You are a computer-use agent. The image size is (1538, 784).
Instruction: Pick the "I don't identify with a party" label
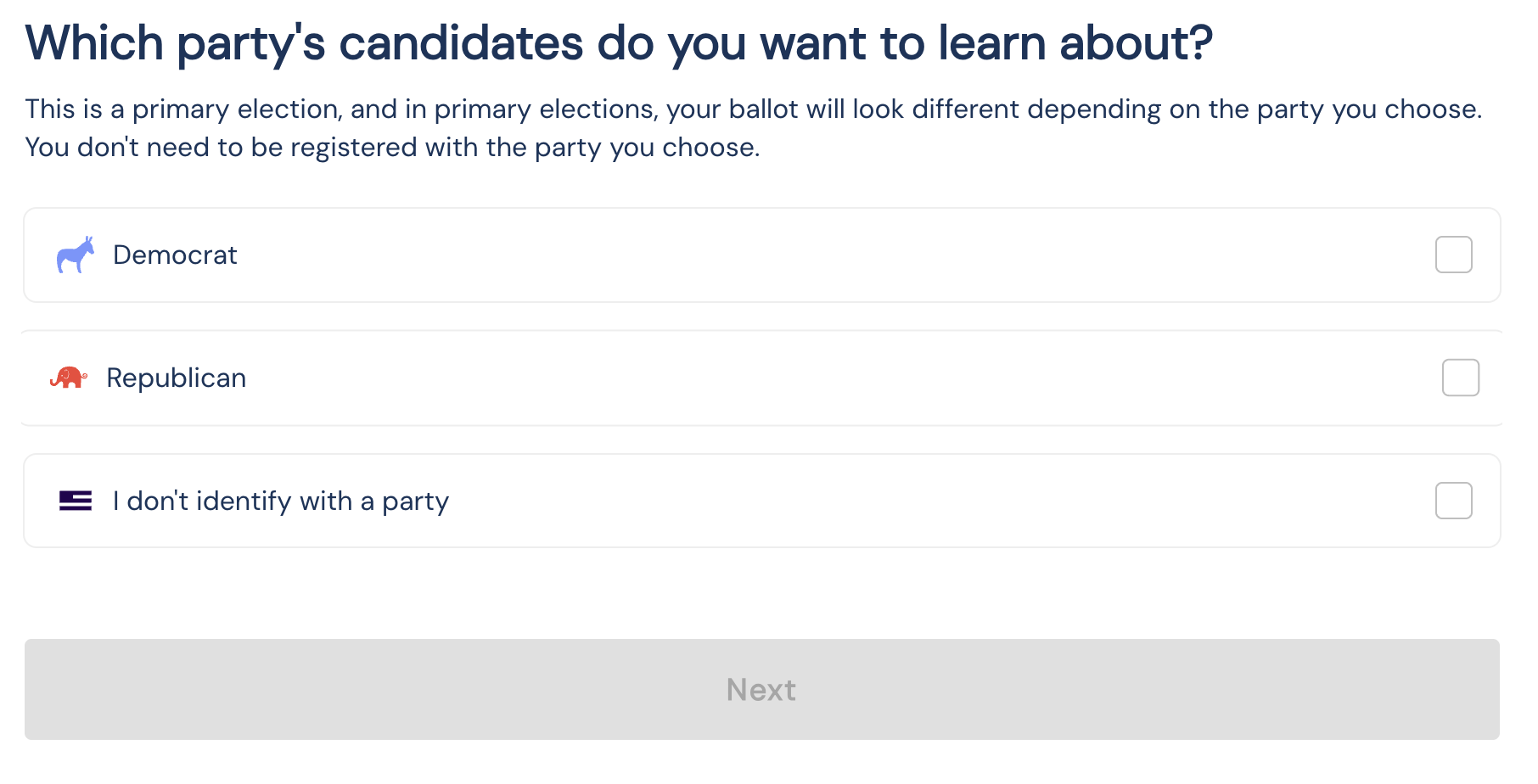point(281,501)
